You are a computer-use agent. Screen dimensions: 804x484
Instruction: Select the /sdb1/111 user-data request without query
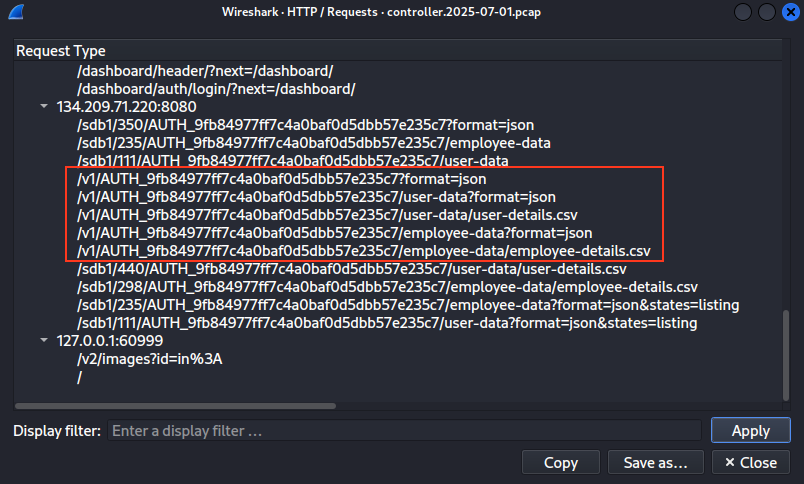pos(292,160)
